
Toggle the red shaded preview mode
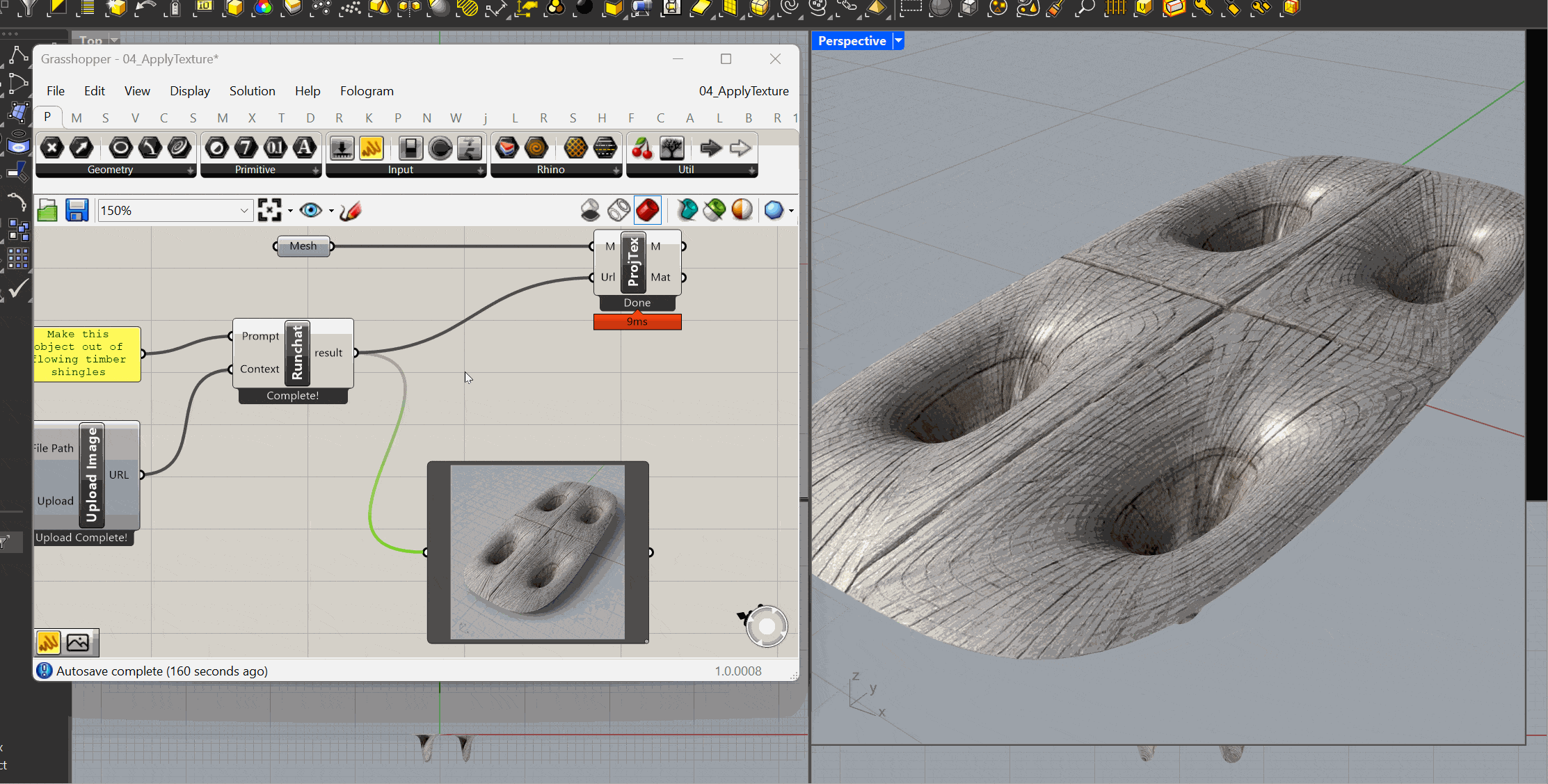[x=647, y=209]
